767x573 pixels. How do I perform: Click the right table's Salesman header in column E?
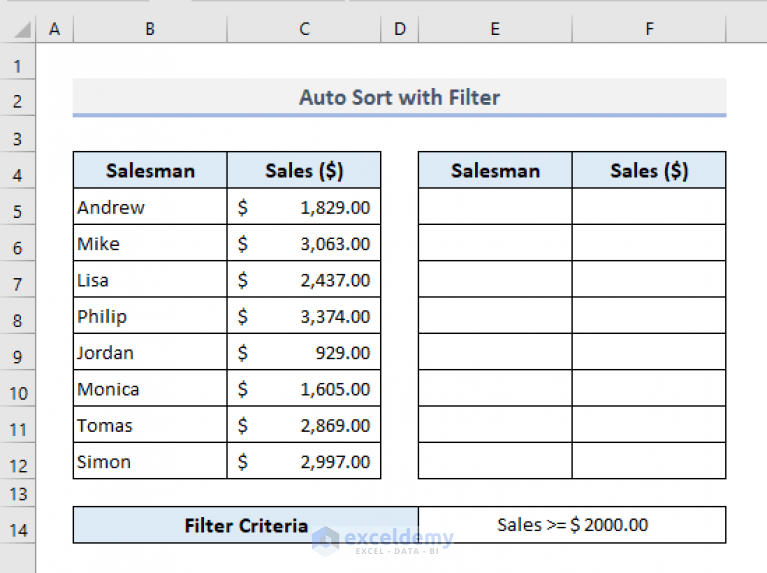click(495, 170)
